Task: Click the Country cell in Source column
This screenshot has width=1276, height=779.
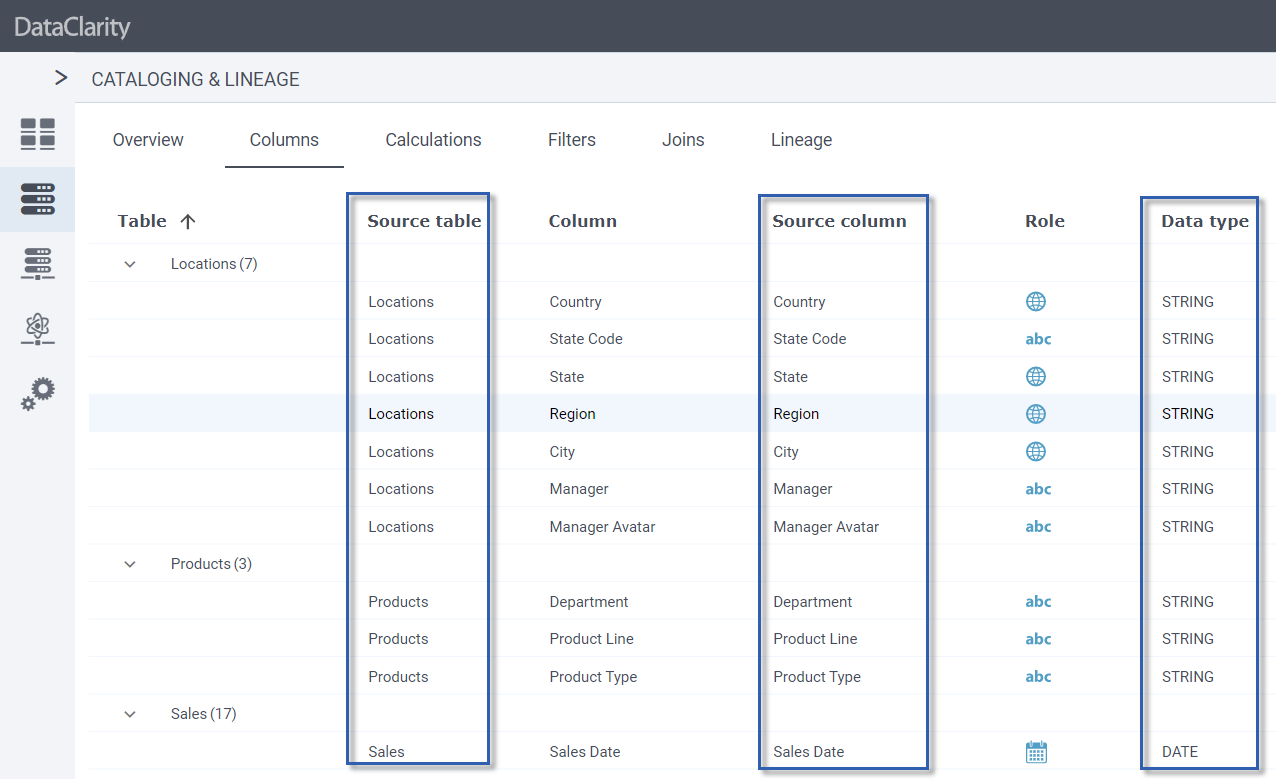Action: pos(799,302)
